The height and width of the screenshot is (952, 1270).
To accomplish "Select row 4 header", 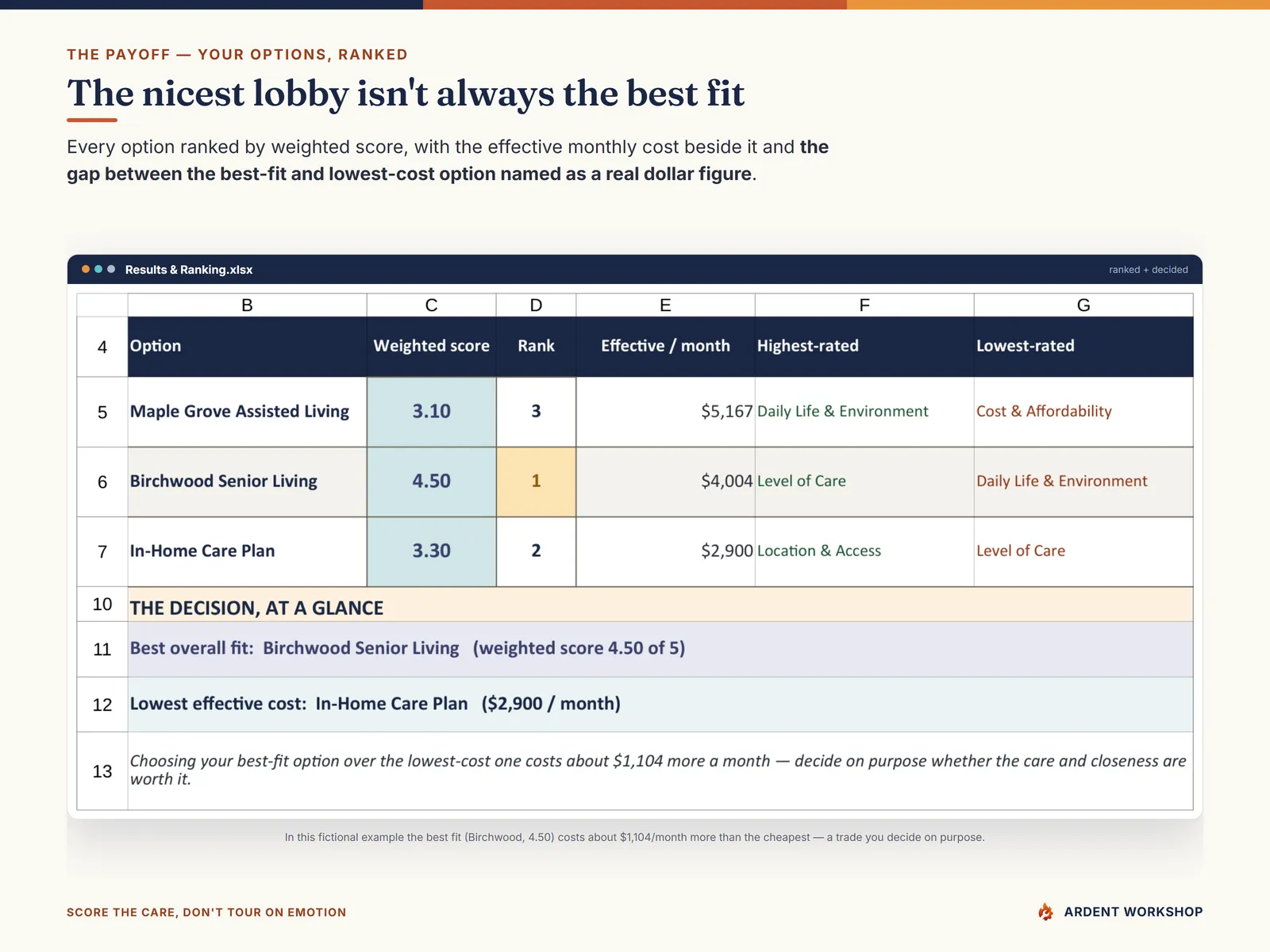I will tap(102, 347).
